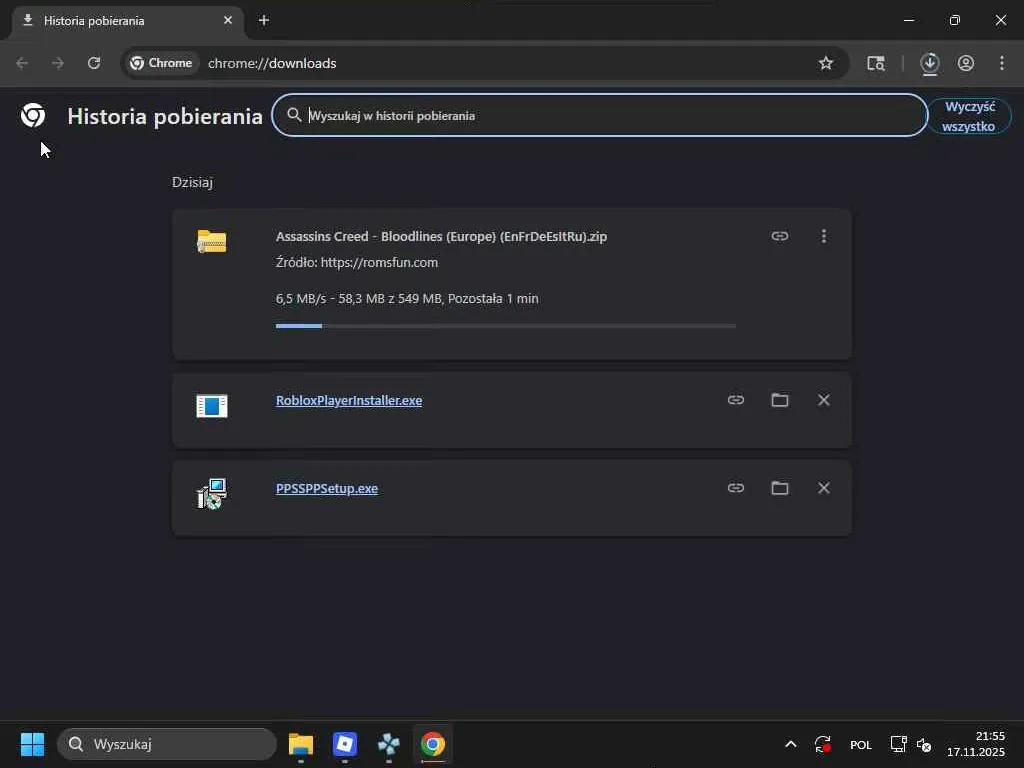Screen dimensions: 1024x768
Task: Bookmark this page with the star icon
Action: [825, 63]
